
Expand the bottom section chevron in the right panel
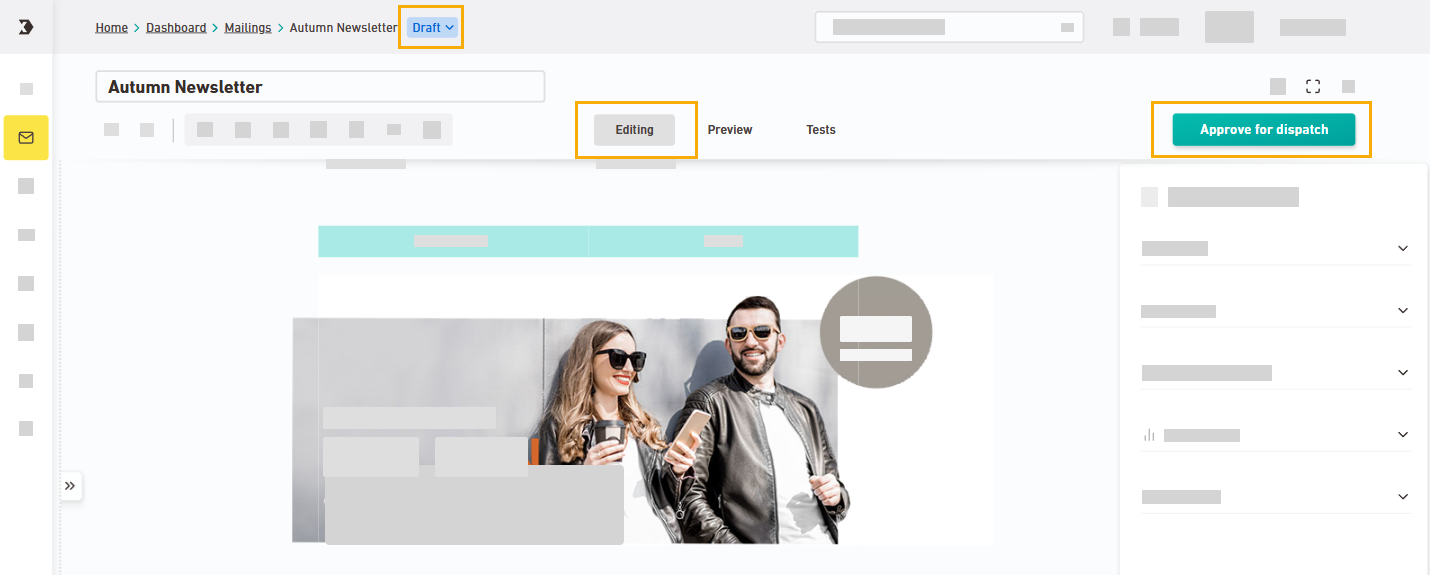click(x=1402, y=497)
